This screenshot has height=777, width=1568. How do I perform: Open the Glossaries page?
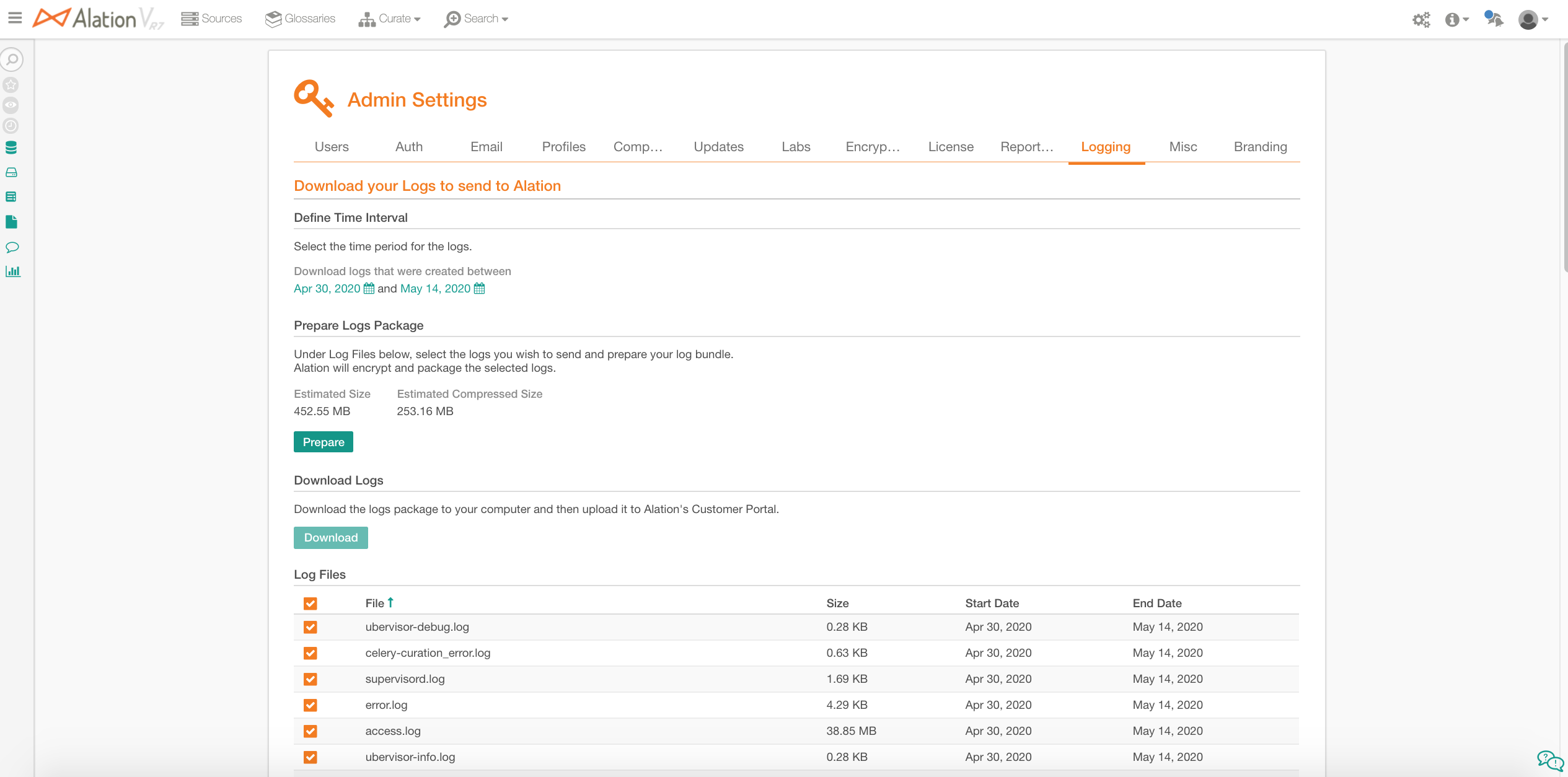coord(300,19)
